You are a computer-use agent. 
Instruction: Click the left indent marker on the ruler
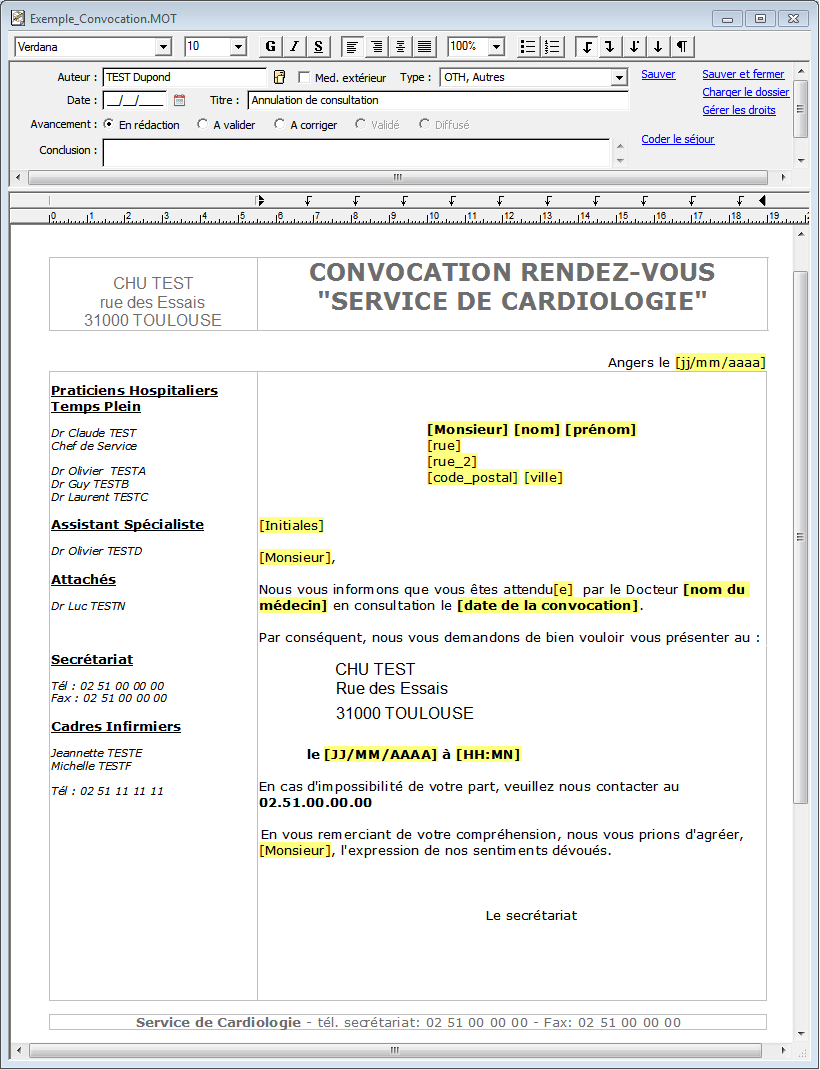pos(260,200)
